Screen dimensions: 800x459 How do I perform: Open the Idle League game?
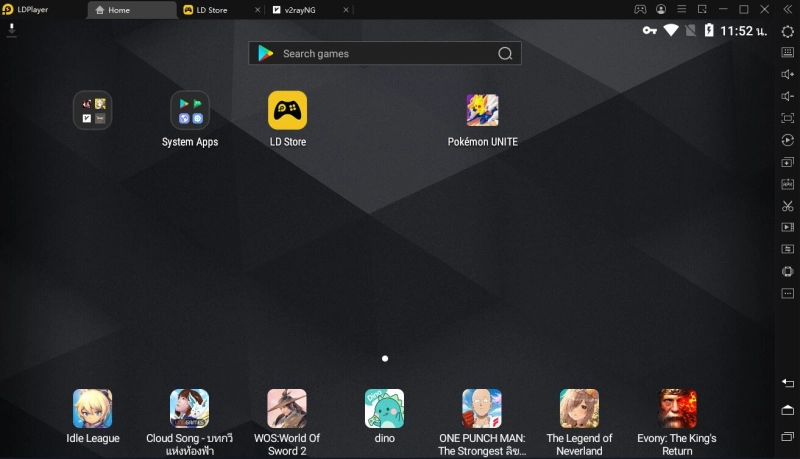click(92, 409)
